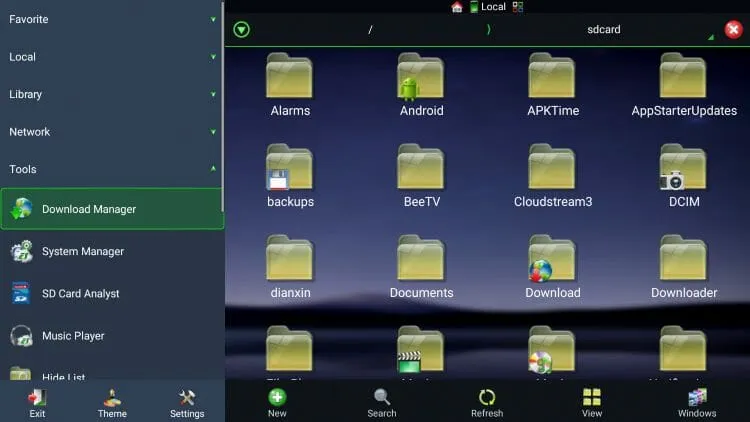Open Settings with the tools icon
The height and width of the screenshot is (422, 750).
coord(187,404)
